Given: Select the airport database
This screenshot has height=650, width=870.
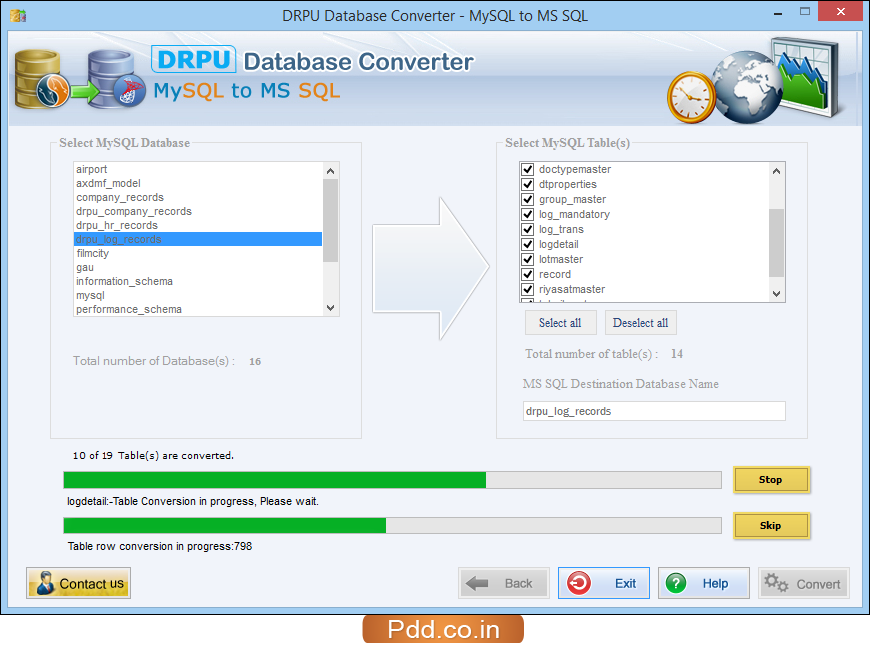Looking at the screenshot, I should click(198, 169).
